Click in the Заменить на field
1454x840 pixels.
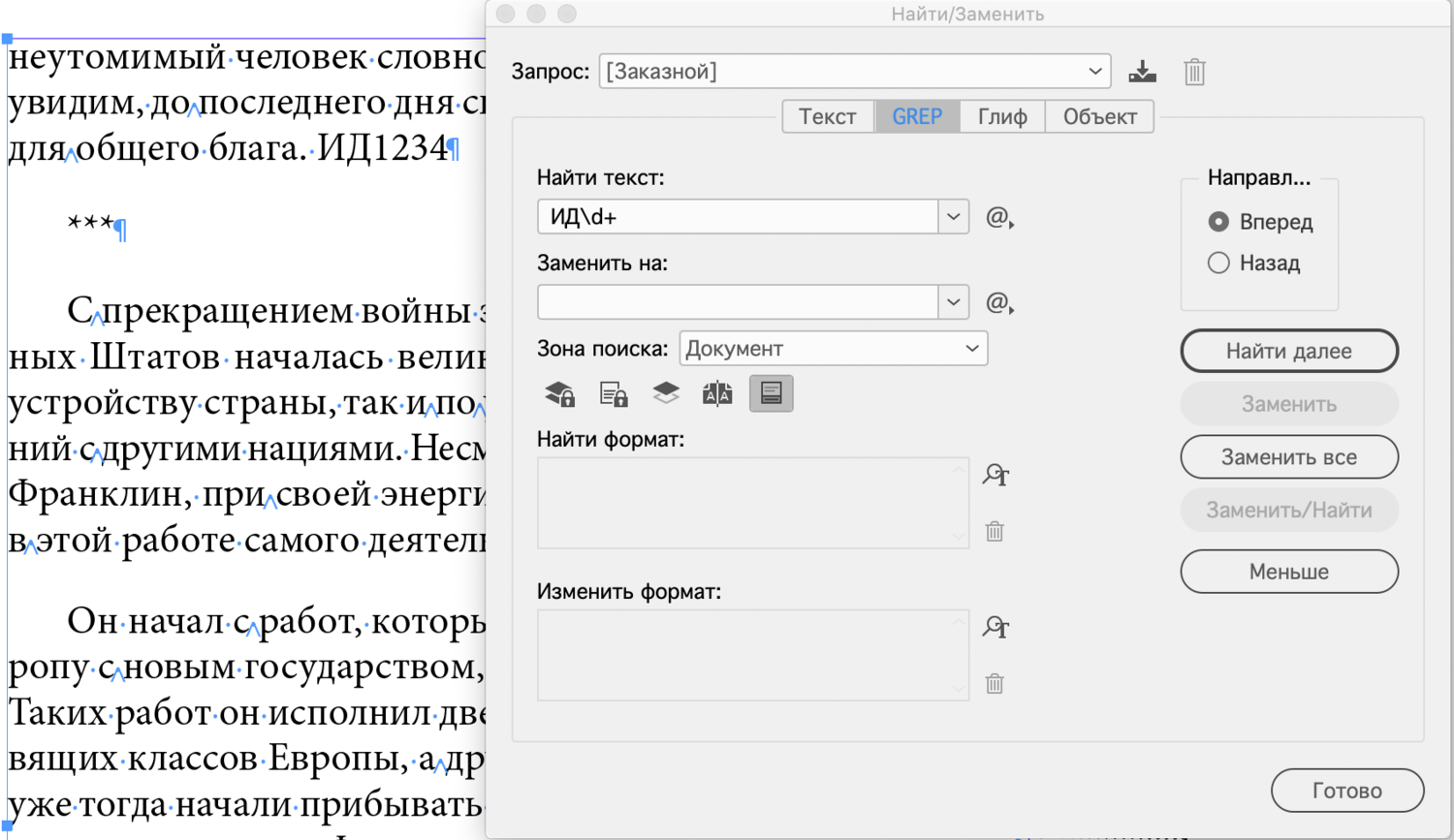[737, 302]
